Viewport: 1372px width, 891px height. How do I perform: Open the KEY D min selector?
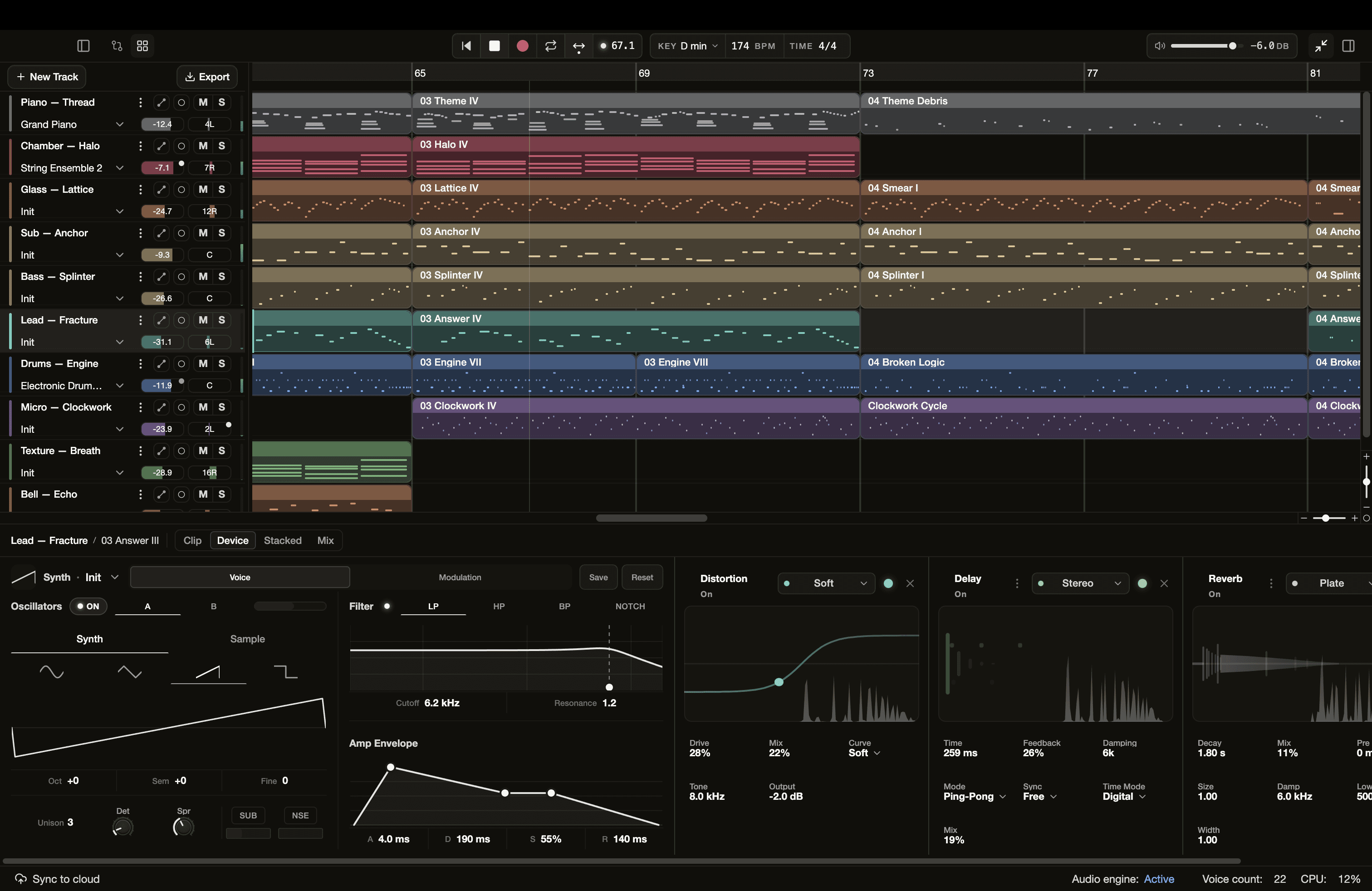(x=688, y=45)
